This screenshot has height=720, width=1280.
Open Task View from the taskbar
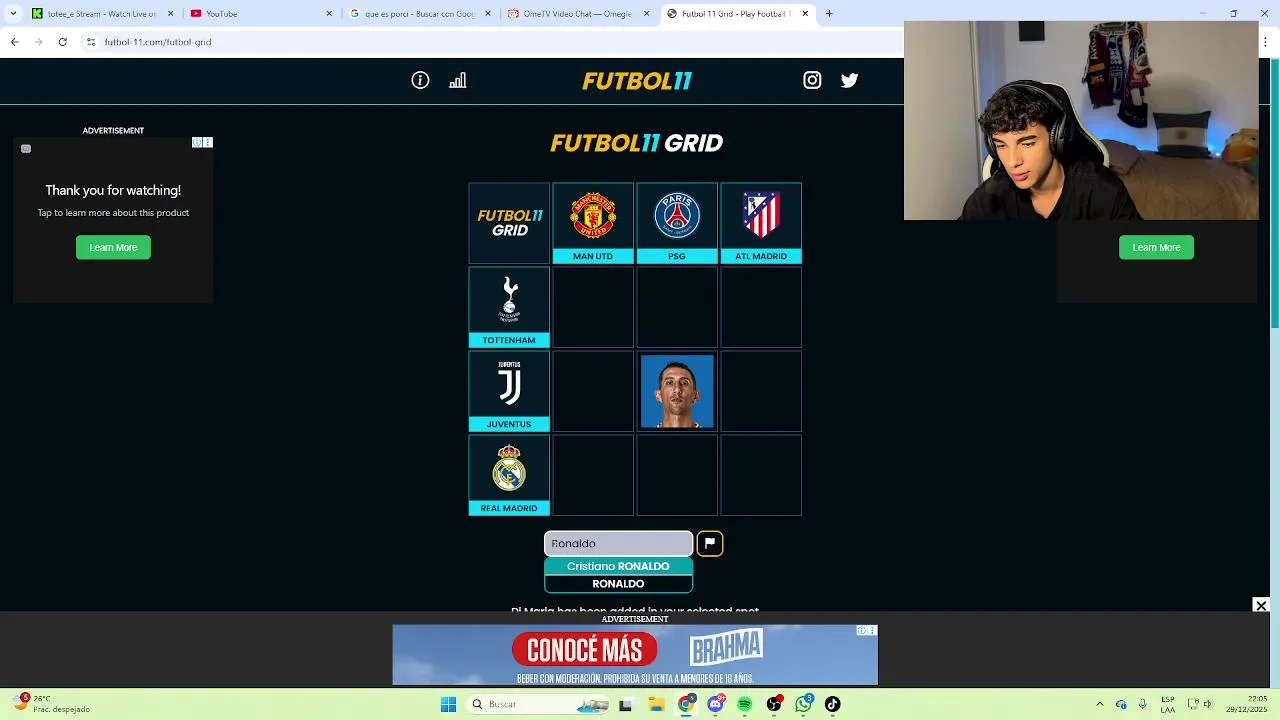626,704
